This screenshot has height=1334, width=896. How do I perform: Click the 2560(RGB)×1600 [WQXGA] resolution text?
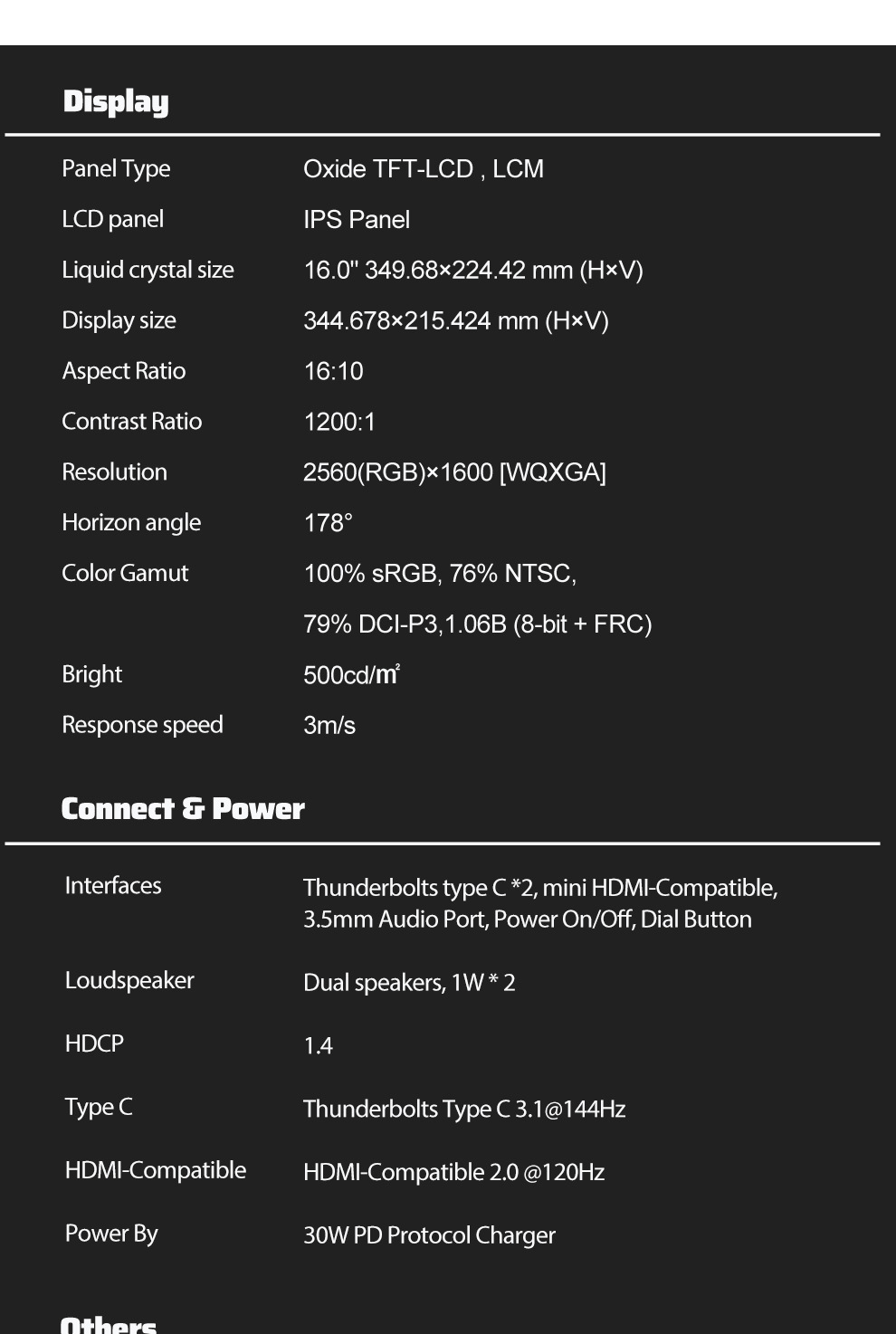pyautogui.click(x=454, y=472)
